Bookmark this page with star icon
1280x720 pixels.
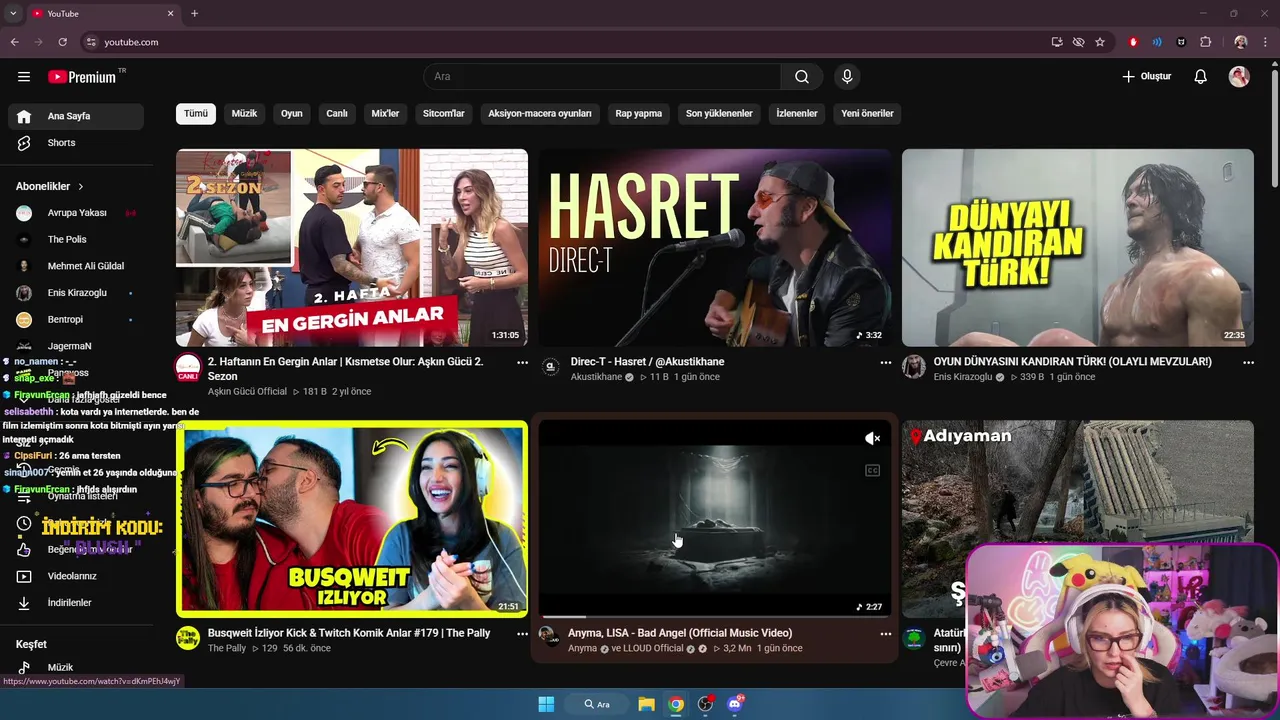pyautogui.click(x=1100, y=42)
